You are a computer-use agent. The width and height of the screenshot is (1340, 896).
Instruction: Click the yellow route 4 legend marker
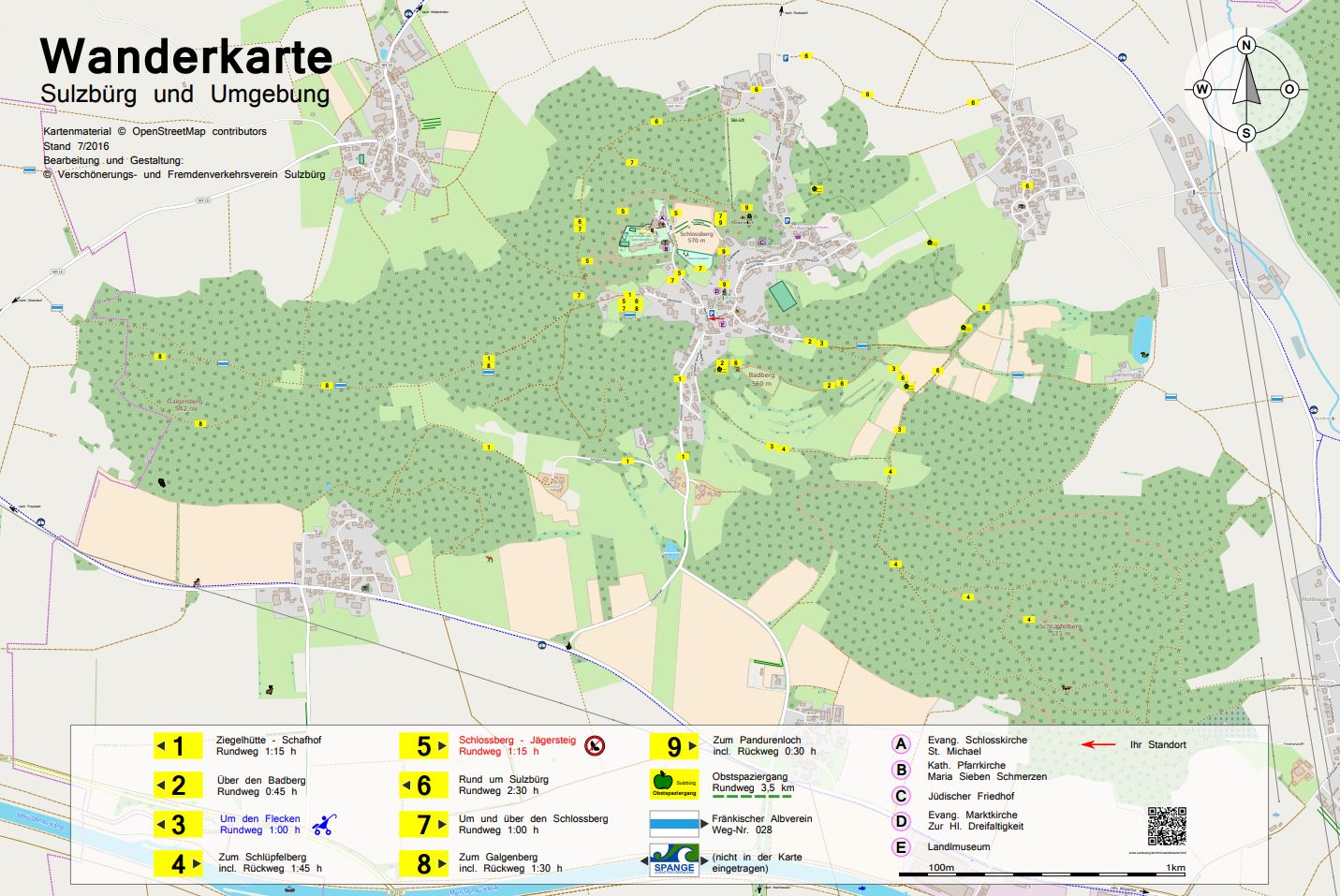pyautogui.click(x=178, y=863)
